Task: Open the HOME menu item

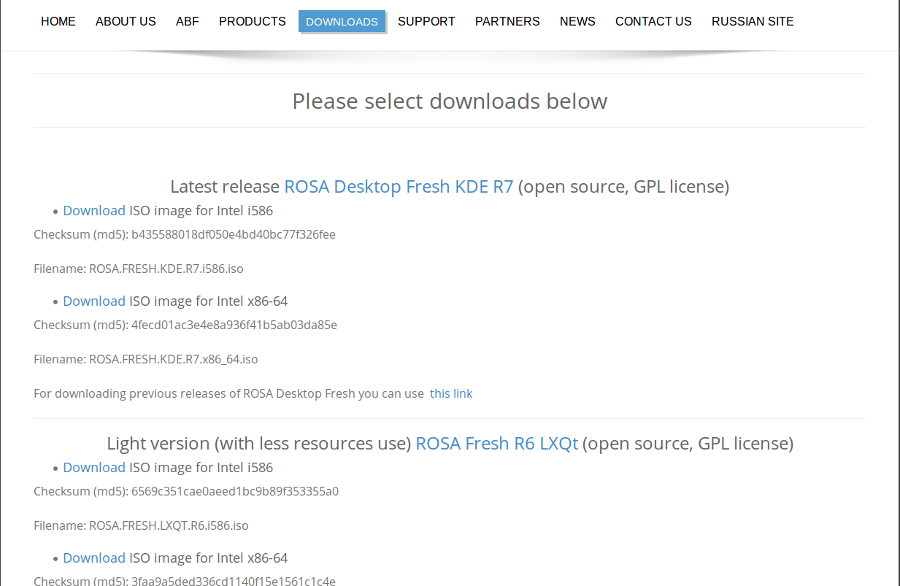Action: coord(58,21)
